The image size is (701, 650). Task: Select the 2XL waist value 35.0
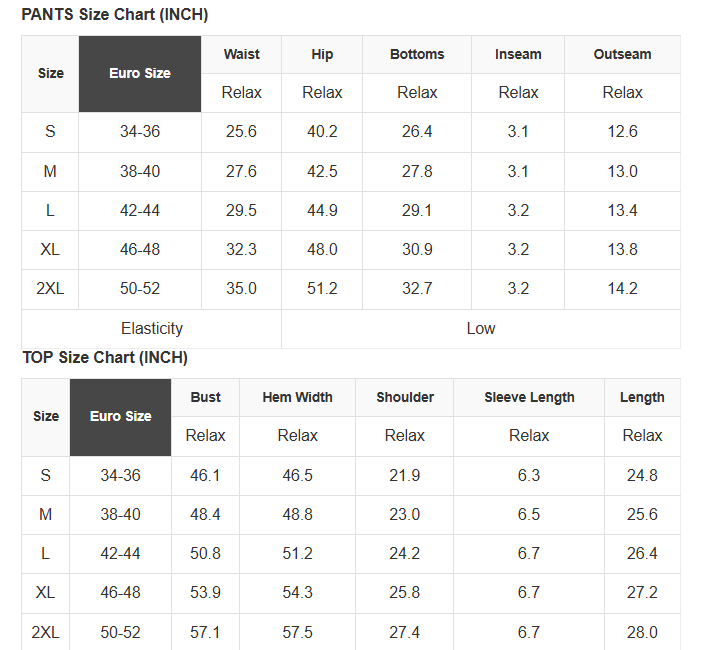point(241,289)
